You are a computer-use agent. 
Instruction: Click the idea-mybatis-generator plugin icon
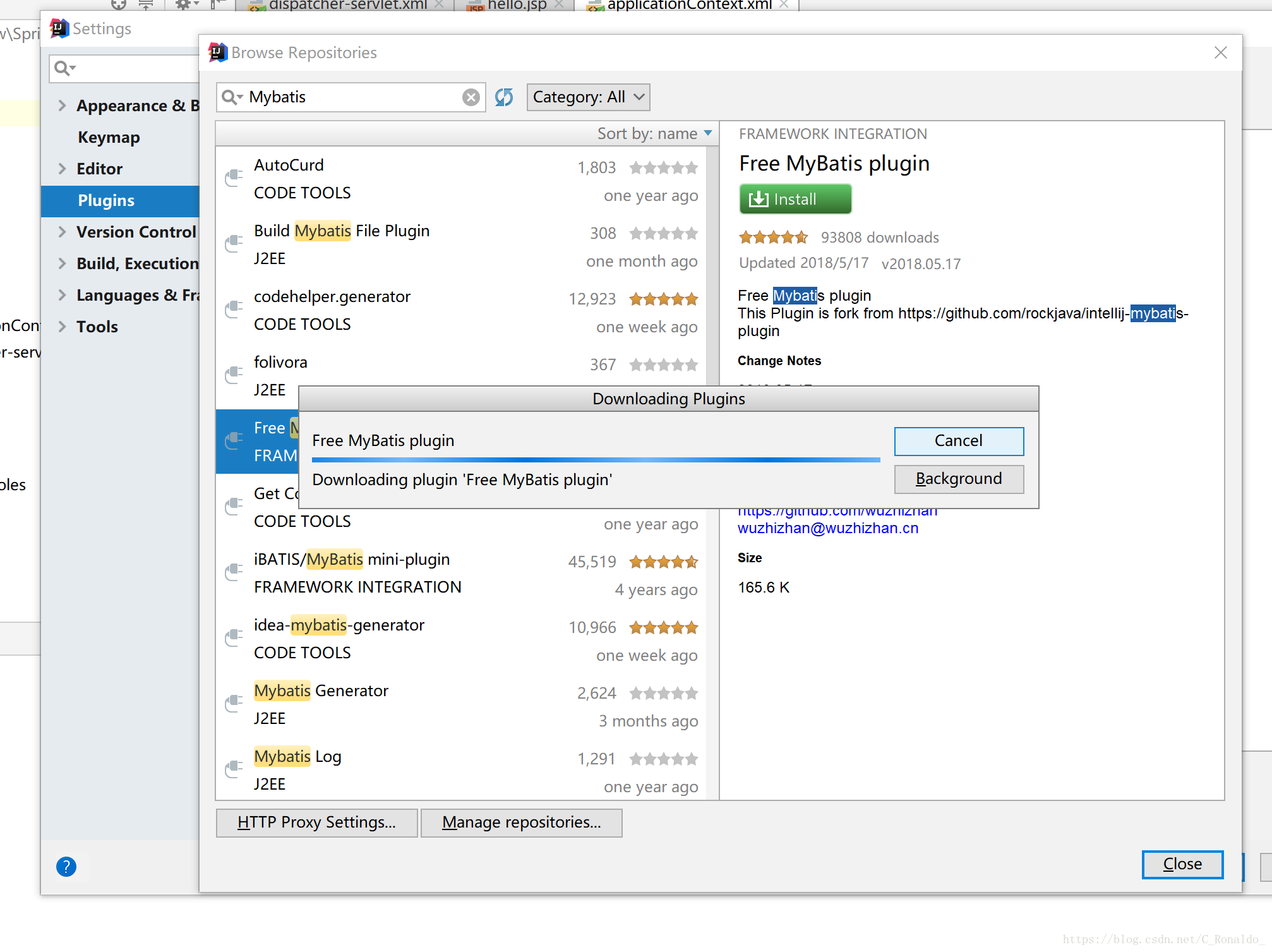(x=234, y=637)
